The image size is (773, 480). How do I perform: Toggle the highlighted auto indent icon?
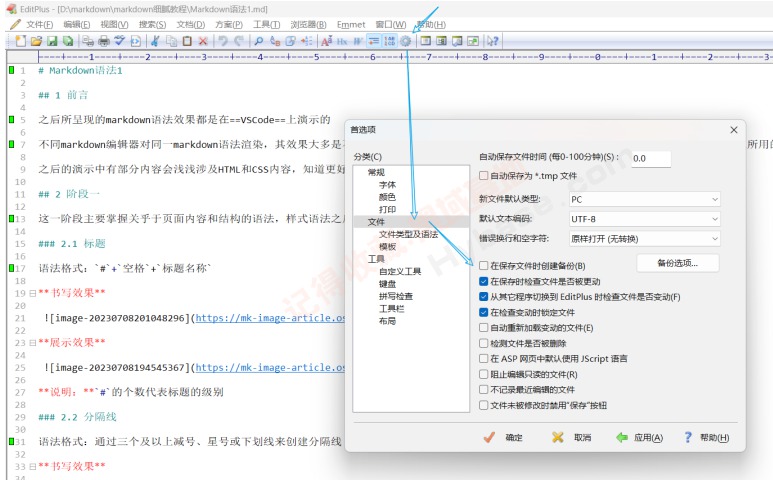click(x=374, y=41)
